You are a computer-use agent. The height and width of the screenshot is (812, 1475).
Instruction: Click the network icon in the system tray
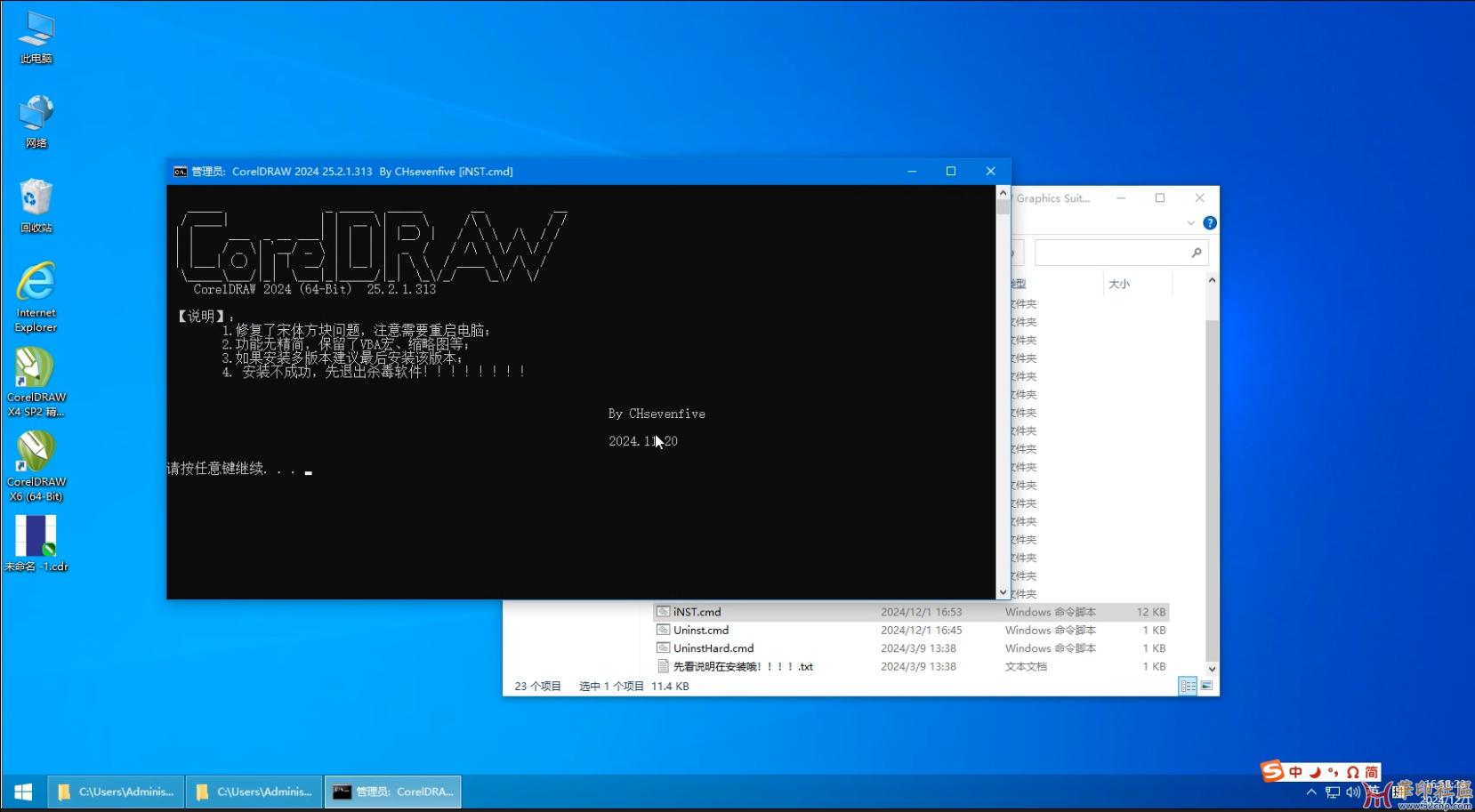click(x=1333, y=792)
